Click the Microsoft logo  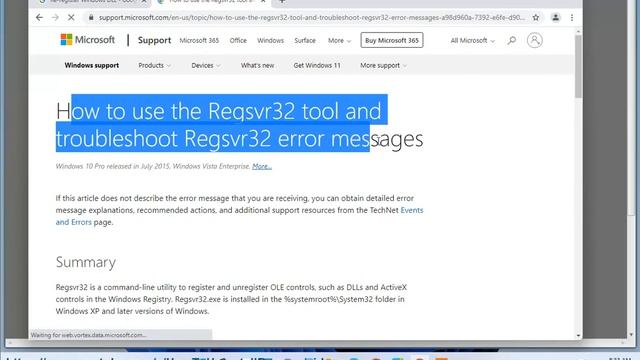coord(88,40)
